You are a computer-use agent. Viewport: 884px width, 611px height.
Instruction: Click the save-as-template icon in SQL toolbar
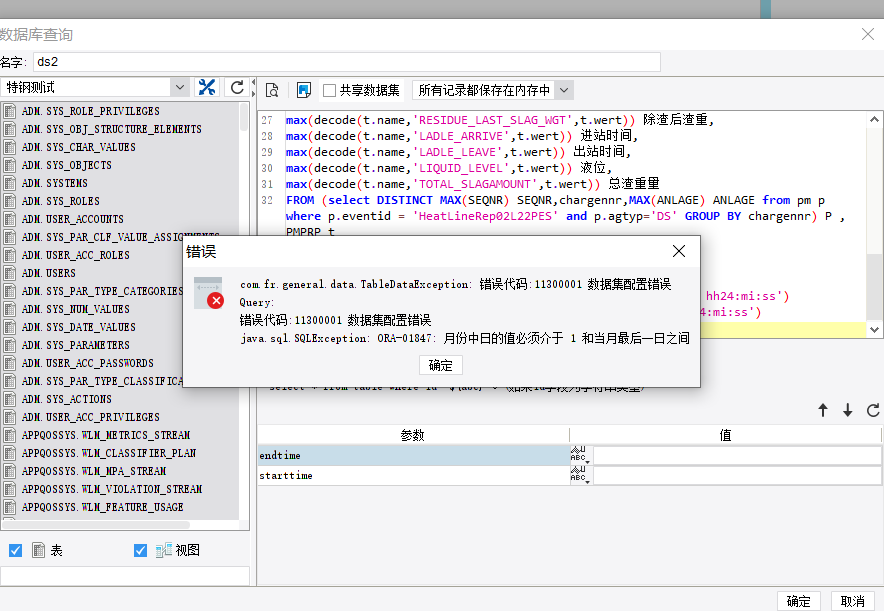(x=304, y=90)
